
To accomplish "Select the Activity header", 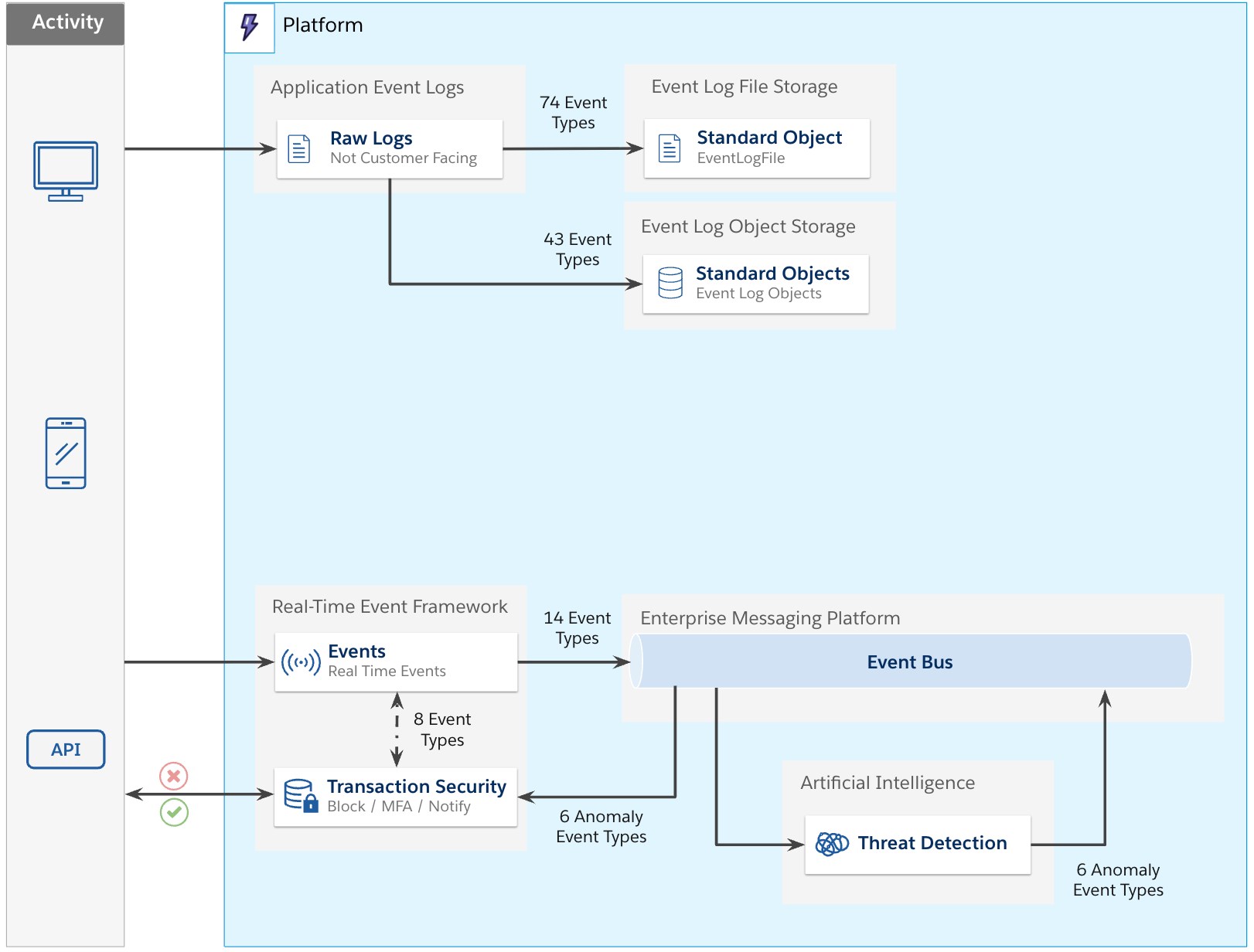I will click(x=66, y=23).
